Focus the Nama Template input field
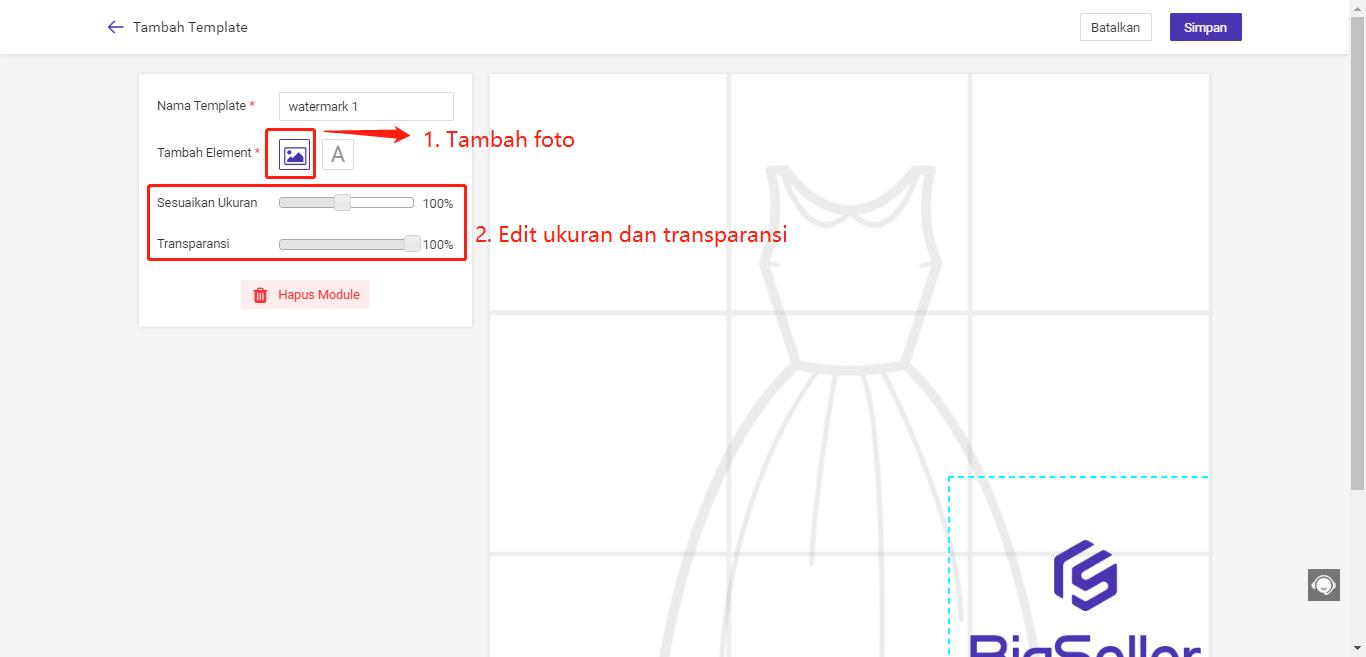The height and width of the screenshot is (657, 1366). [x=366, y=106]
